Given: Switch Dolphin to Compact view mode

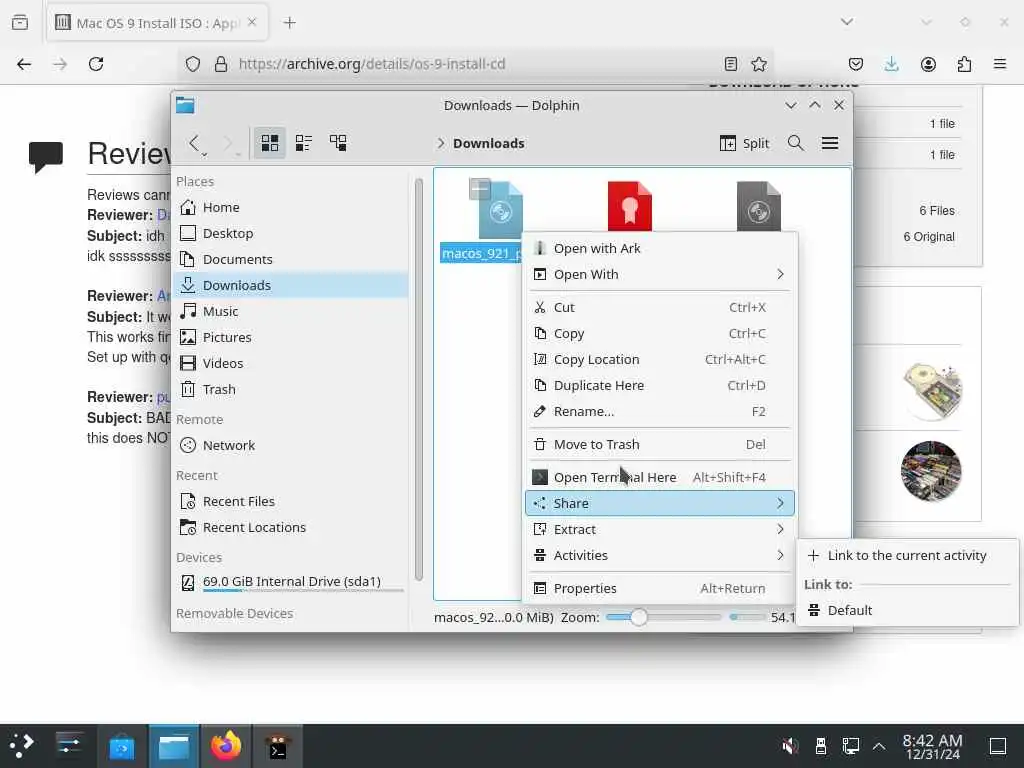Looking at the screenshot, I should pos(304,143).
